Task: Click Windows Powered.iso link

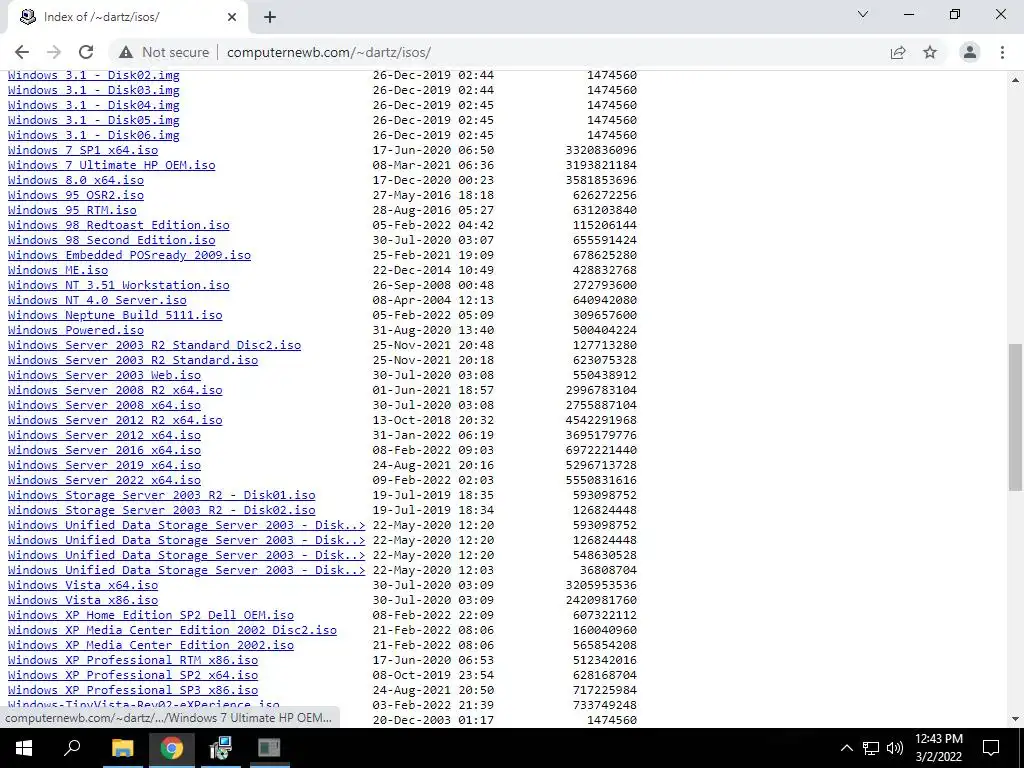Action: coord(76,330)
